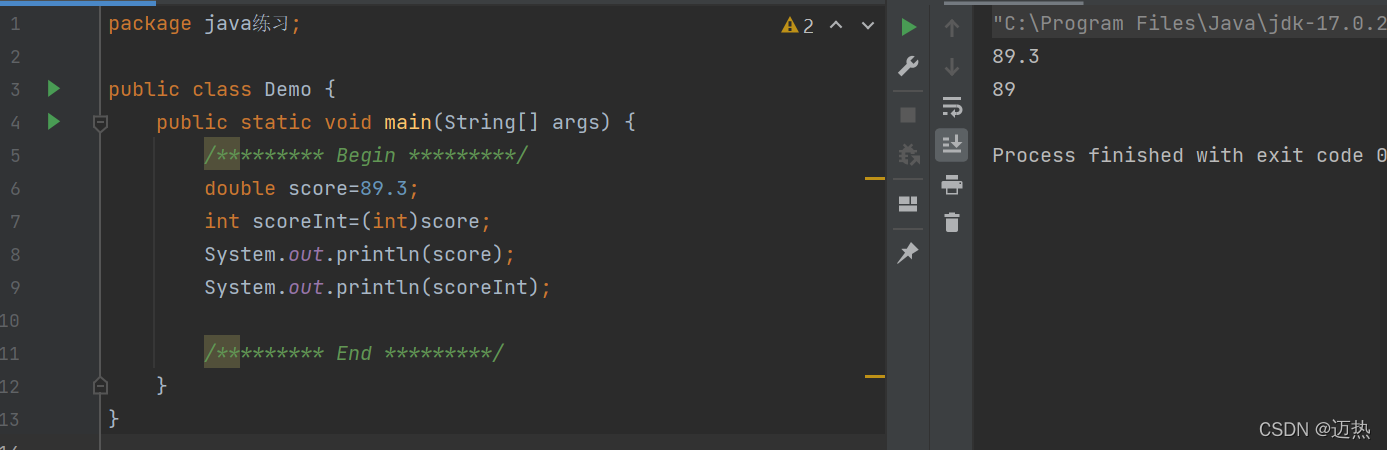This screenshot has width=1387, height=450.
Task: Click the number literal 89.3 in code
Action: click(x=384, y=188)
